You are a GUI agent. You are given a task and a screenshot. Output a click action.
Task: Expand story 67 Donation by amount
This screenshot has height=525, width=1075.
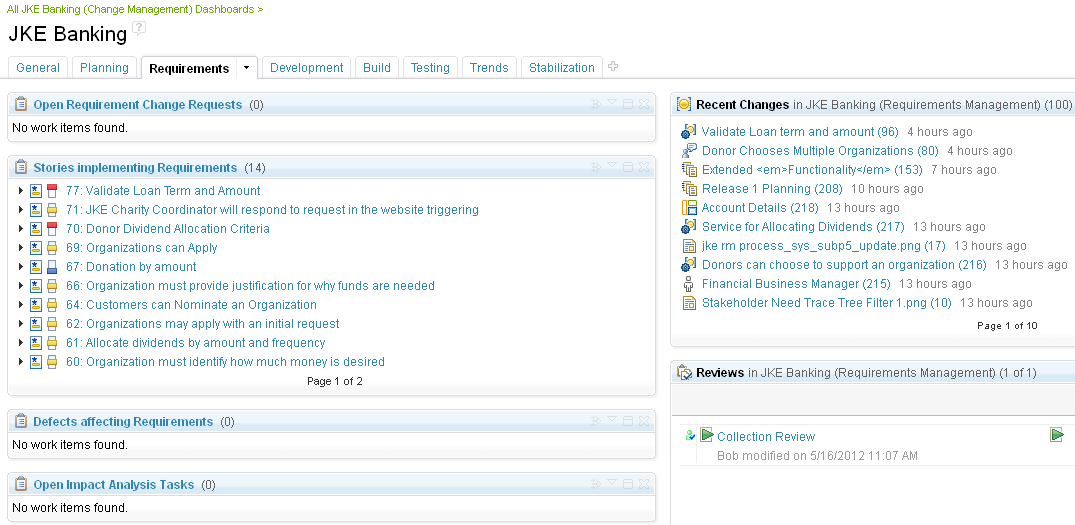21,267
